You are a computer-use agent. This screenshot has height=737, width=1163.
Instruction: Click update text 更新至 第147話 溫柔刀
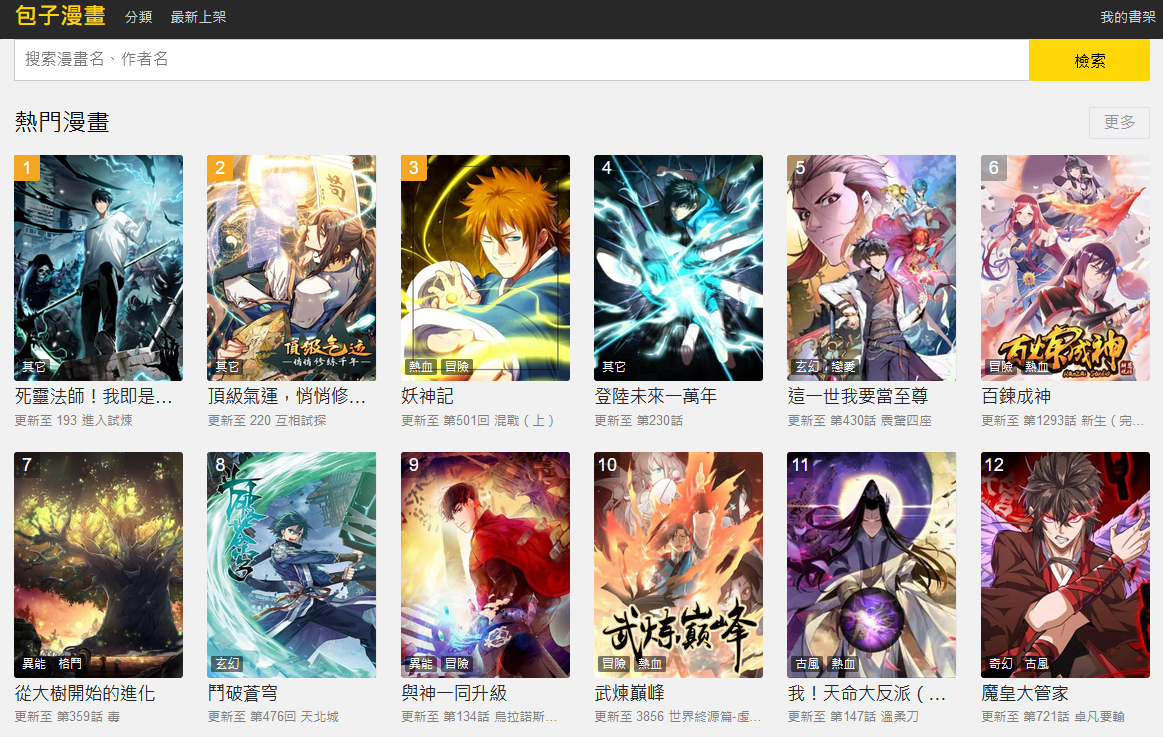pos(853,716)
